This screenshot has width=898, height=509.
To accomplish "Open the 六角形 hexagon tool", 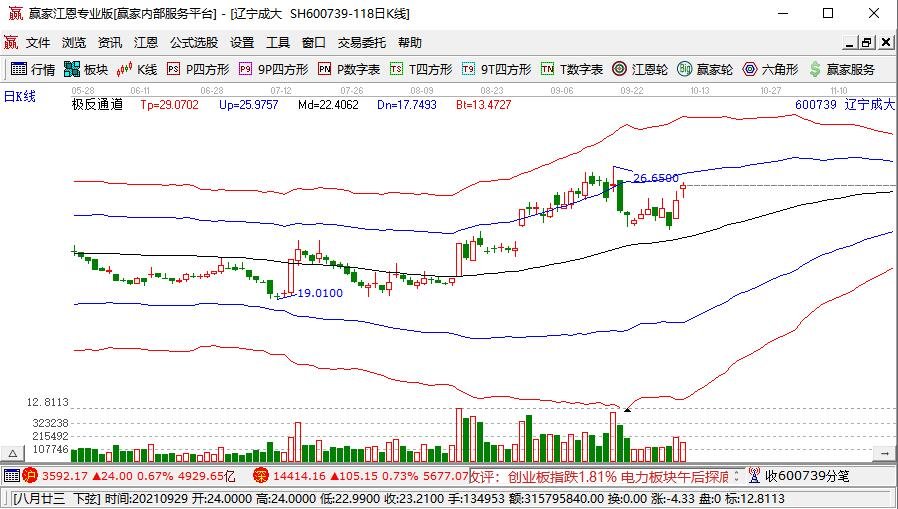I will 770,70.
